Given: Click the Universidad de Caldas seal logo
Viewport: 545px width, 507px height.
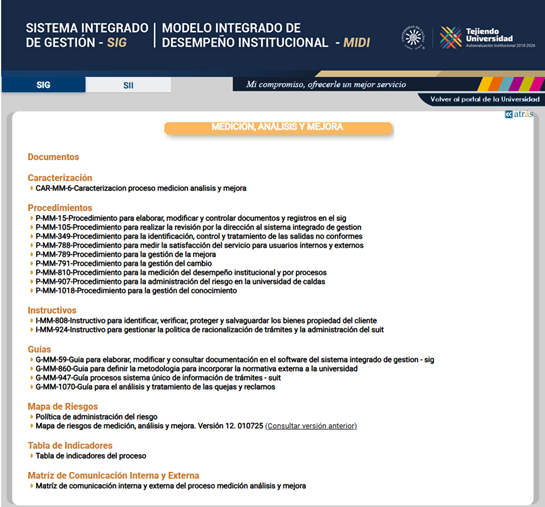Looking at the screenshot, I should (x=413, y=37).
